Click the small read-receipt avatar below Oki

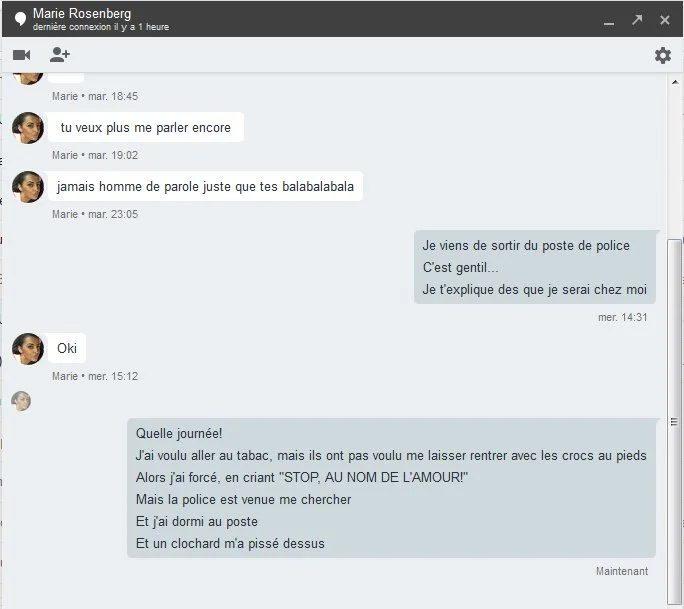coord(21,401)
